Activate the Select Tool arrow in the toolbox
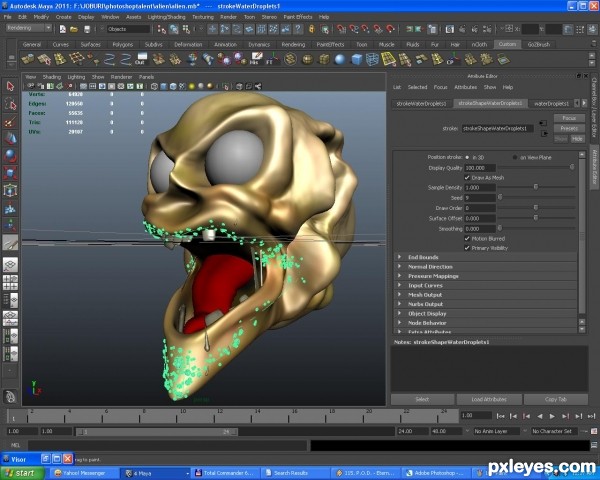Image resolution: width=600 pixels, height=480 pixels. coord(10,86)
